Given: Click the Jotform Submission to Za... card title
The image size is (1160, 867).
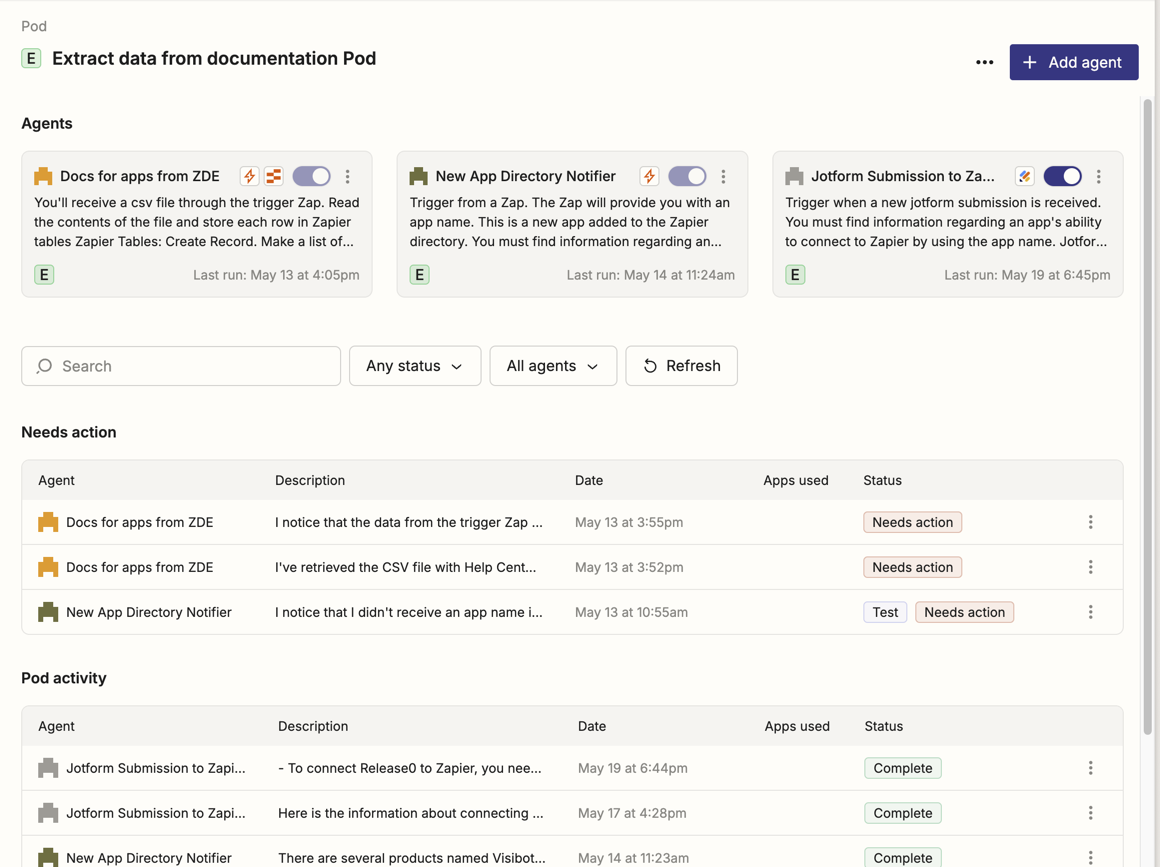Looking at the screenshot, I should pos(903,176).
